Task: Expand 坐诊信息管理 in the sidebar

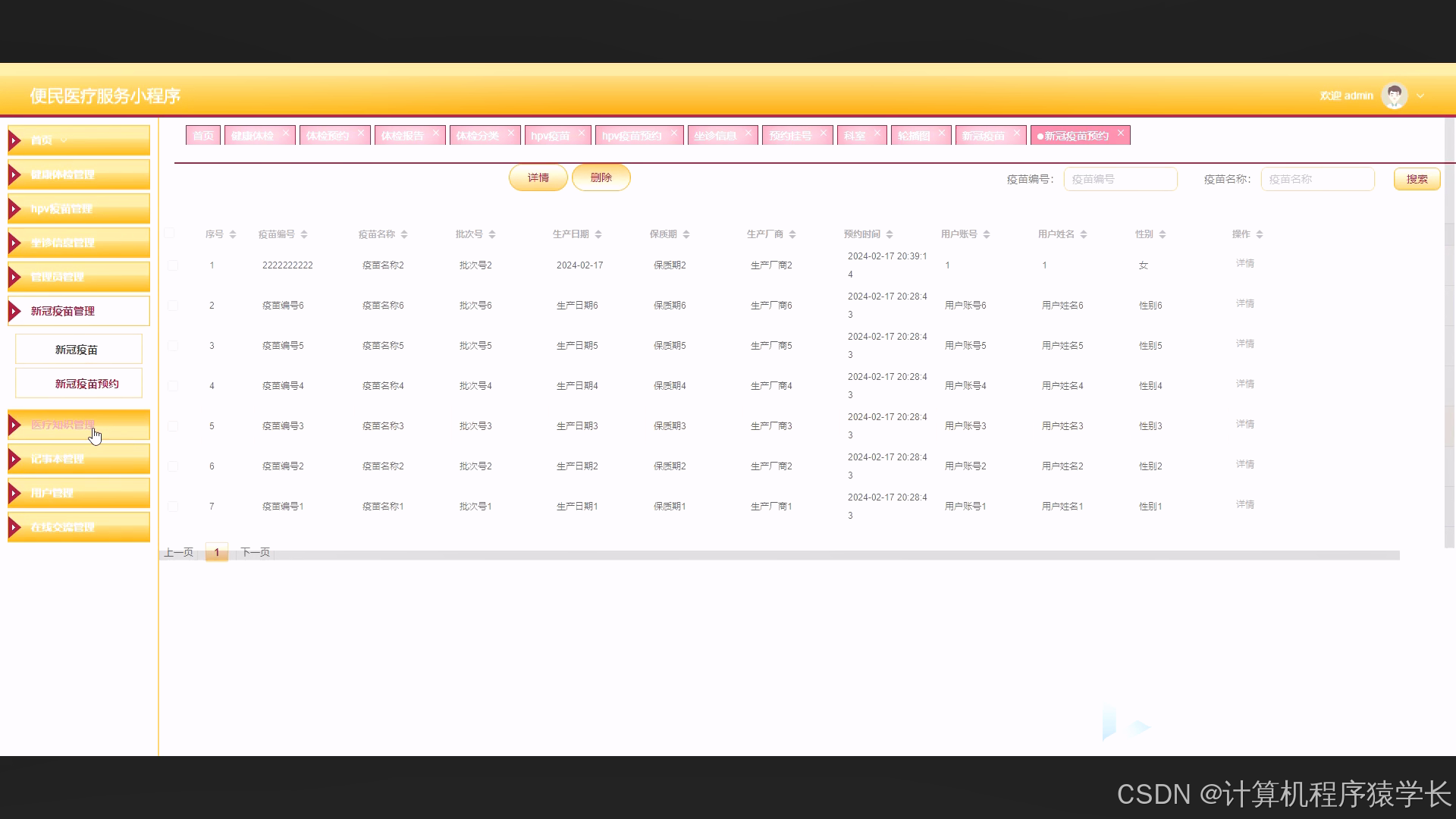Action: [79, 243]
